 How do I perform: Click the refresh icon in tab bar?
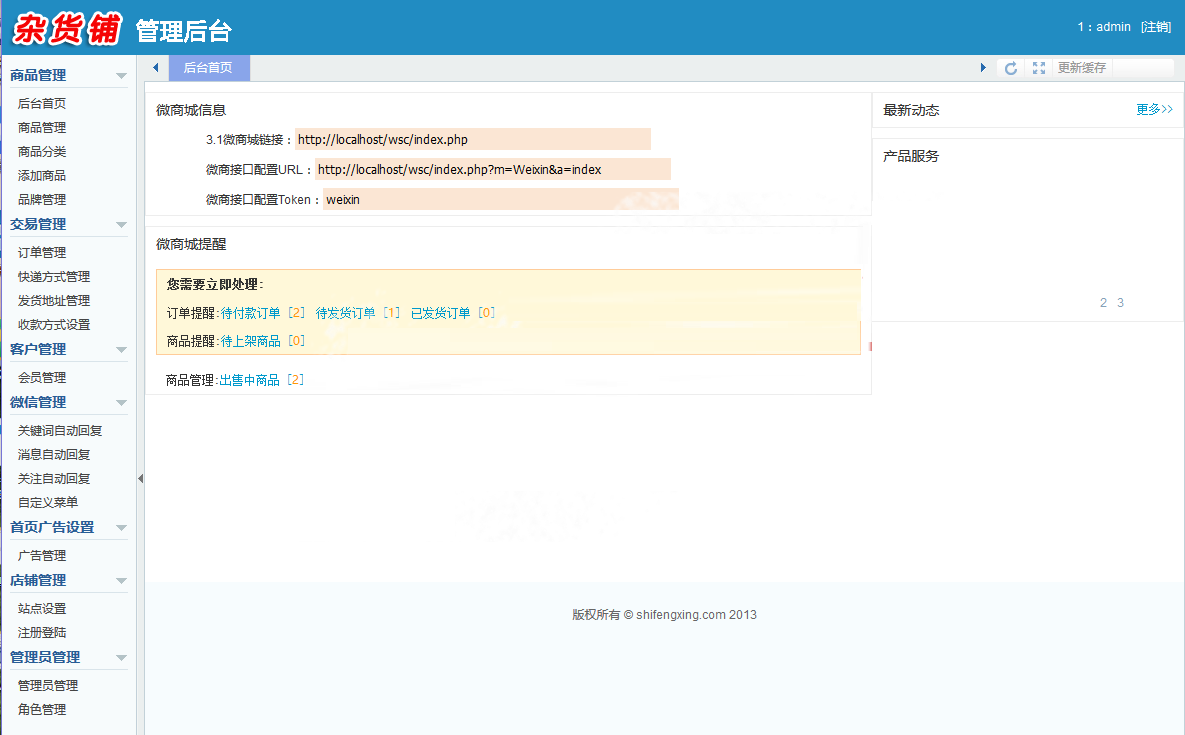1010,68
